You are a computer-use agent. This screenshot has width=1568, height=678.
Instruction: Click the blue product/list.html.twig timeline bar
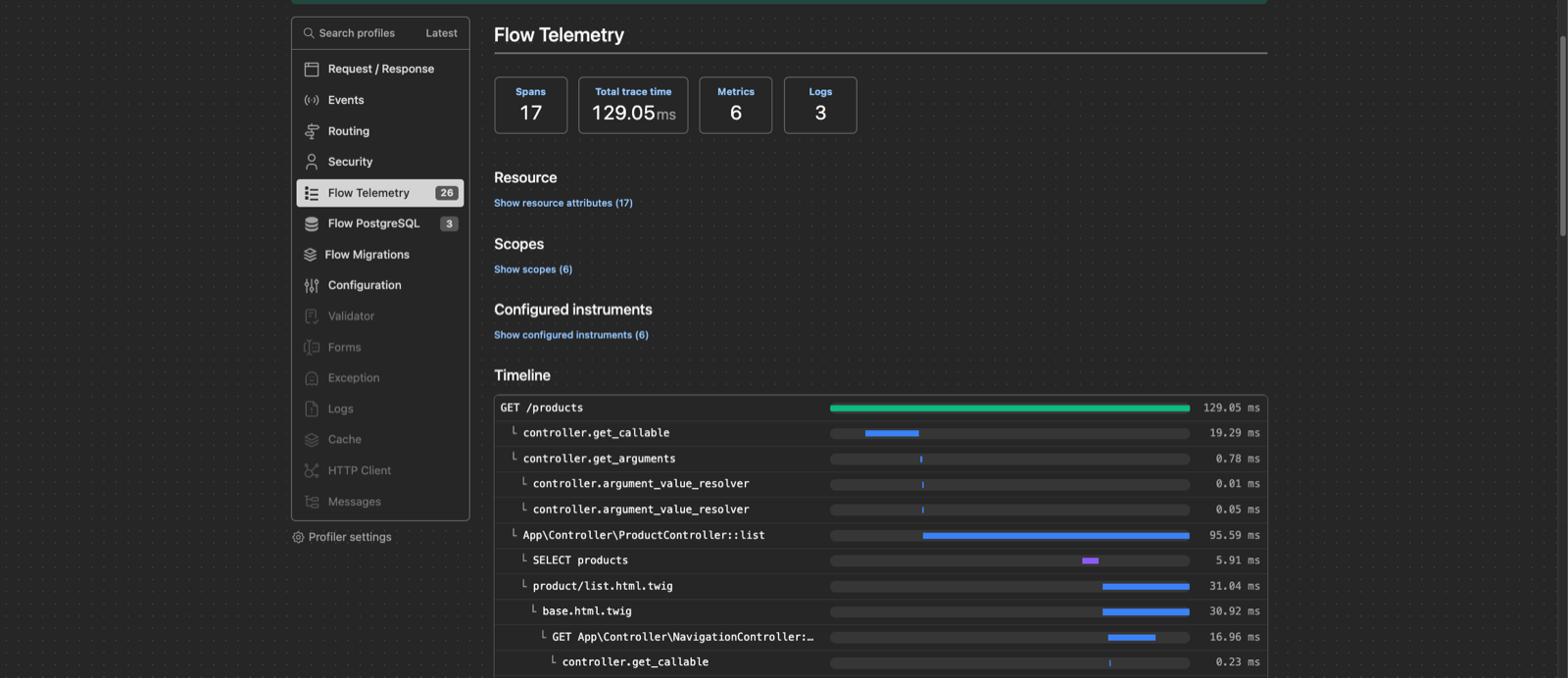pos(1146,586)
